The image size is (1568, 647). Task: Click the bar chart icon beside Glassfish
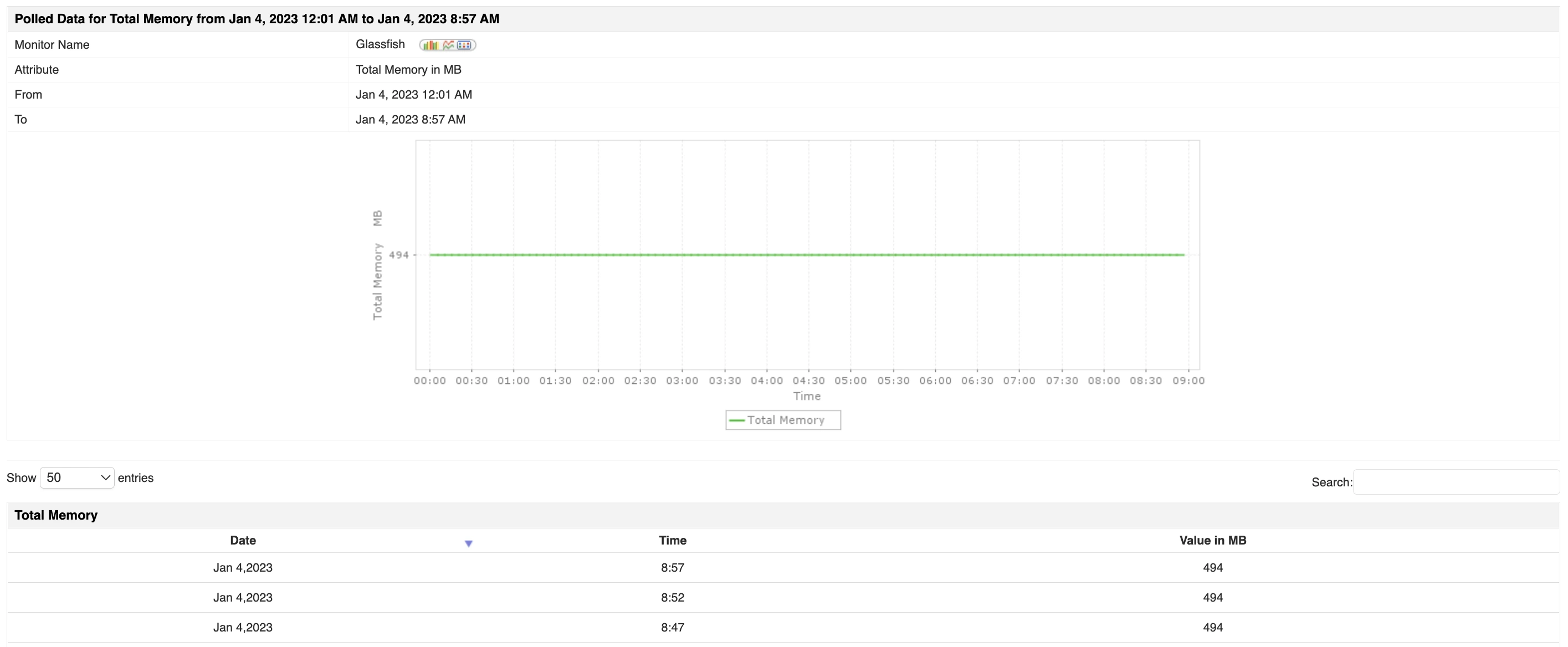431,45
